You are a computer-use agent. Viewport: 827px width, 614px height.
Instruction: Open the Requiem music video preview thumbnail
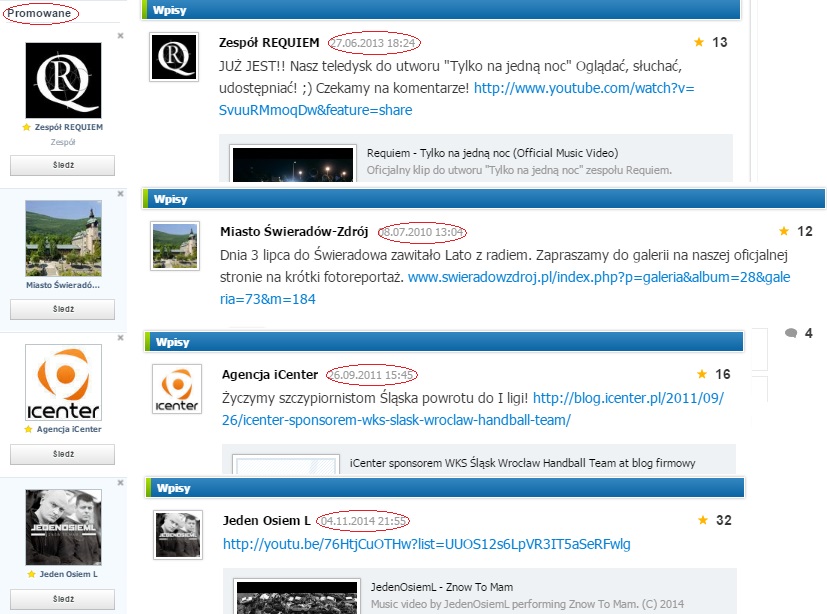(x=293, y=164)
